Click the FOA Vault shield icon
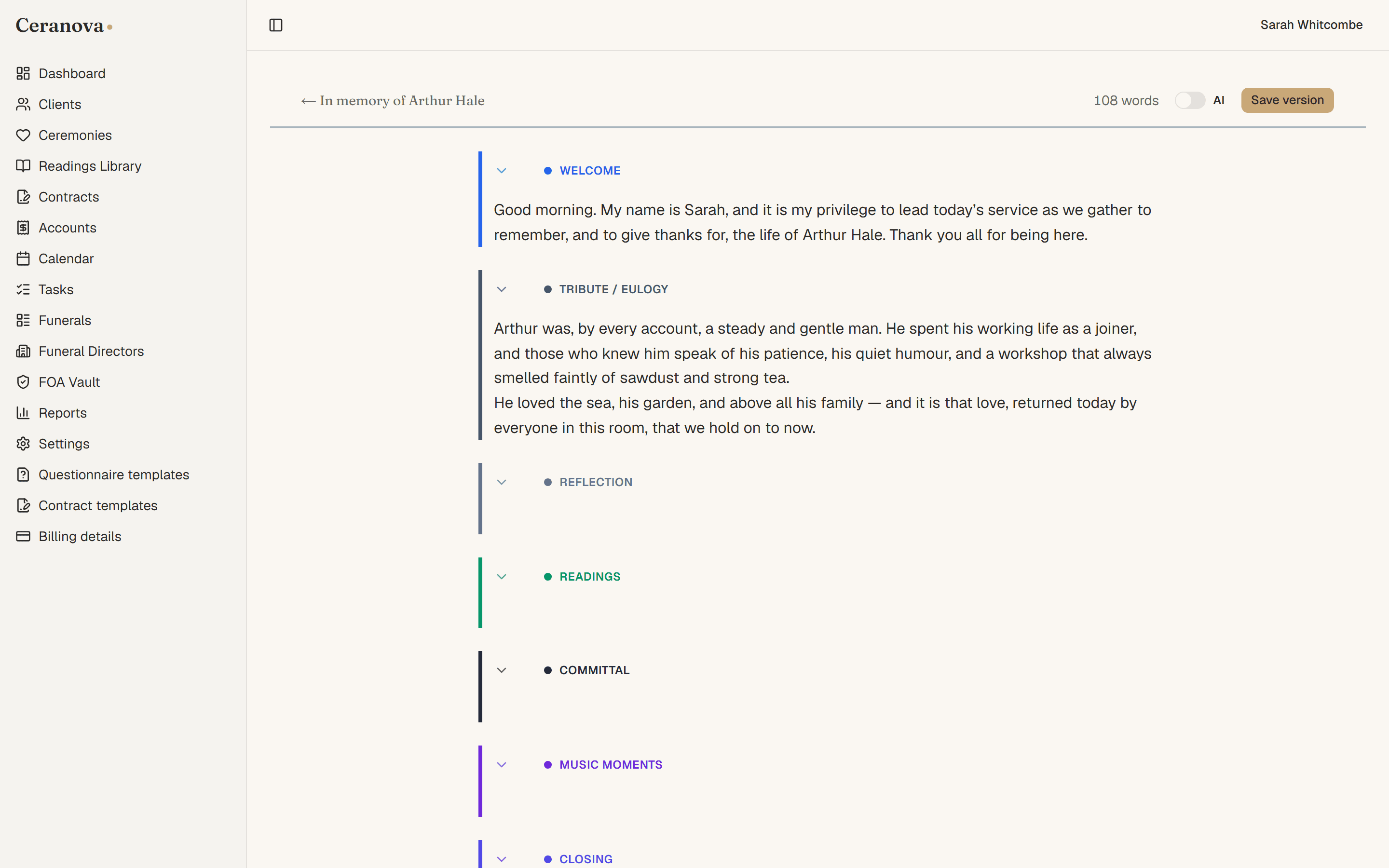The height and width of the screenshot is (868, 1389). click(23, 382)
